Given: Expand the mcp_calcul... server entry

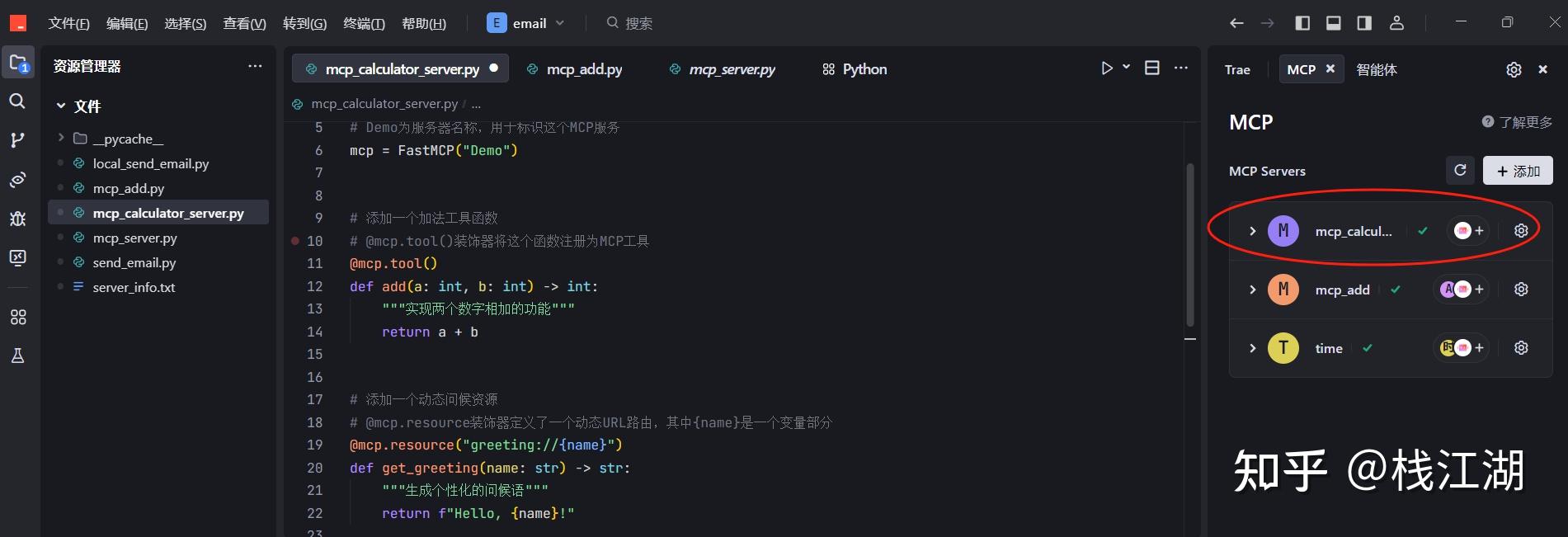Looking at the screenshot, I should [x=1252, y=231].
